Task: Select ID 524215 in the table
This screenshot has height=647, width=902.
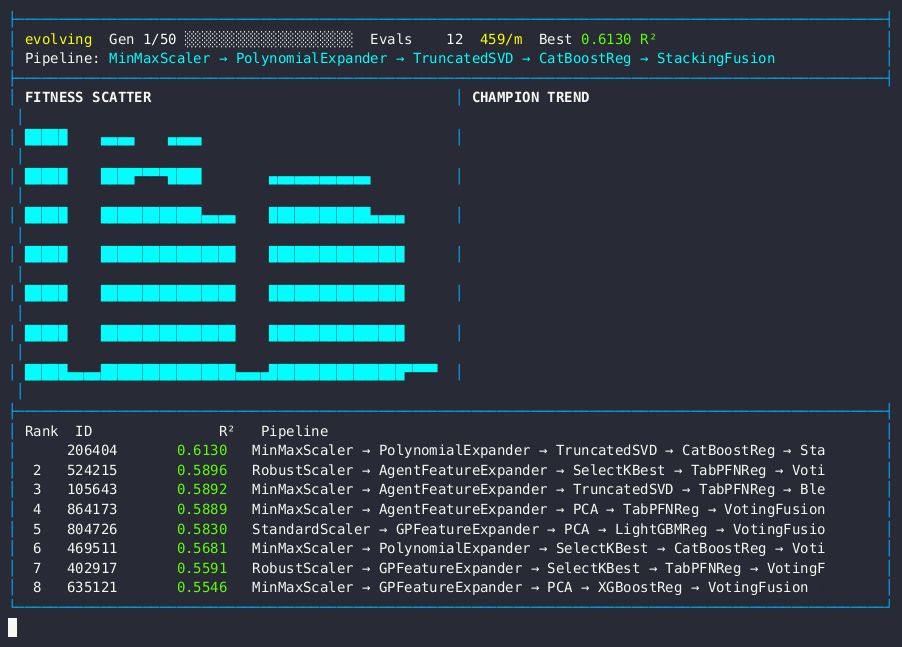Action: tap(92, 470)
